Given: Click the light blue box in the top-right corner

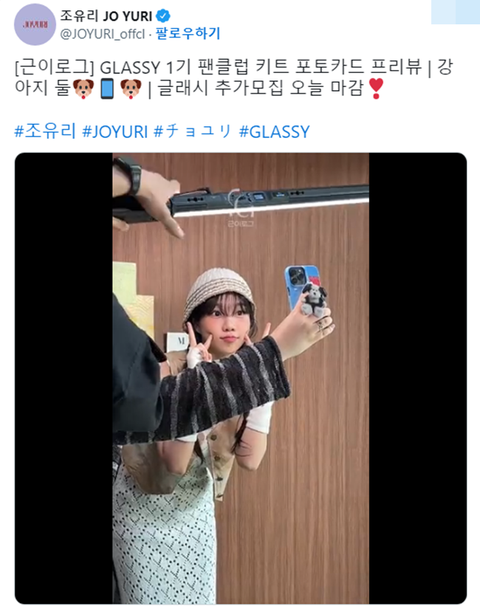Looking at the screenshot, I should coord(456,12).
